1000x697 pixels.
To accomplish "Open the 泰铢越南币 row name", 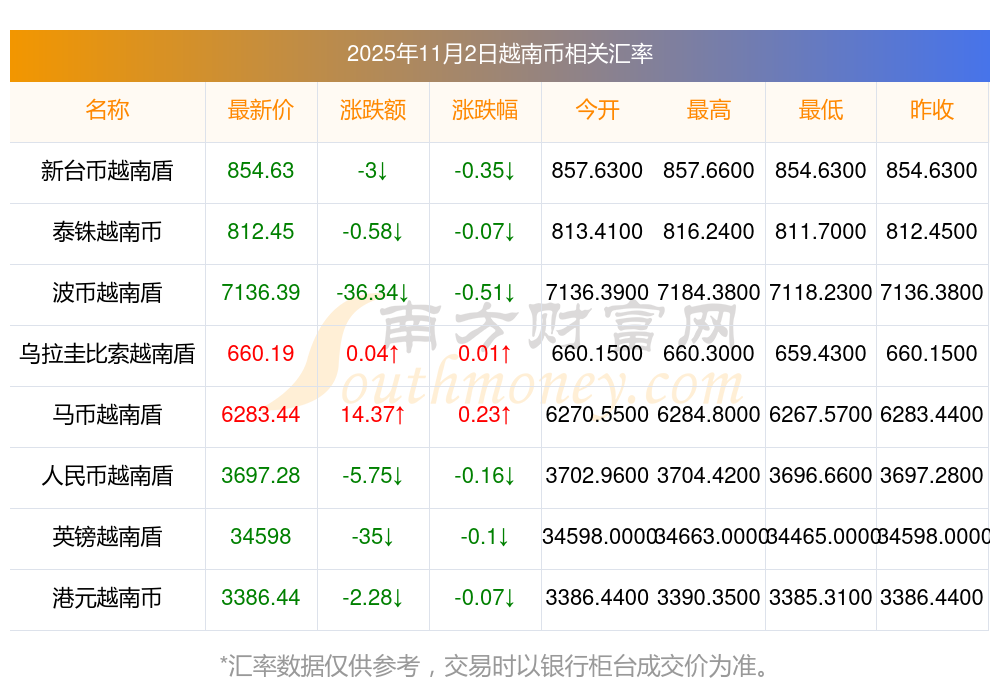I will pyautogui.click(x=107, y=232).
